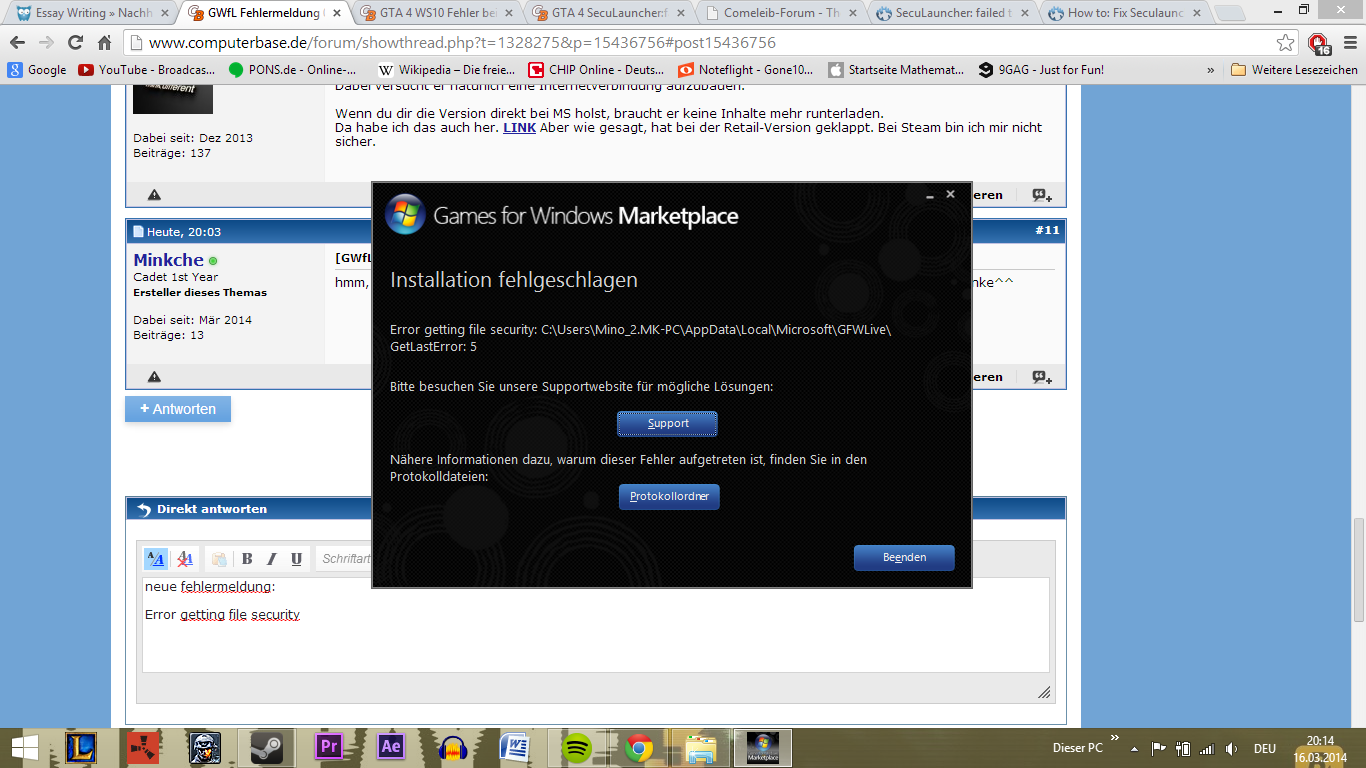Click the paste icon in editor toolbar
This screenshot has width=1366, height=768.
pos(218,559)
